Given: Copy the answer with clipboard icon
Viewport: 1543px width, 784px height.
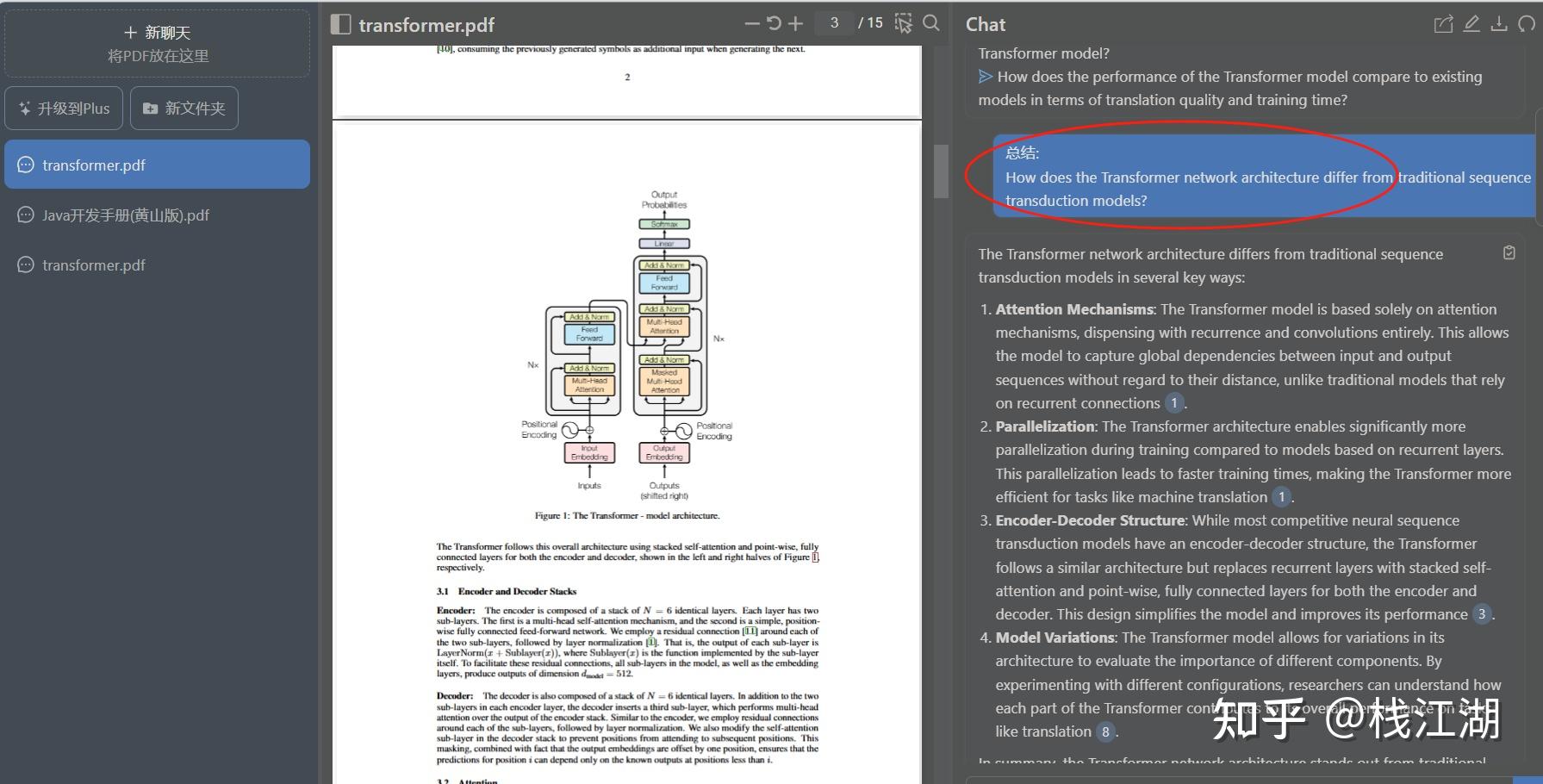Looking at the screenshot, I should coord(1509,252).
